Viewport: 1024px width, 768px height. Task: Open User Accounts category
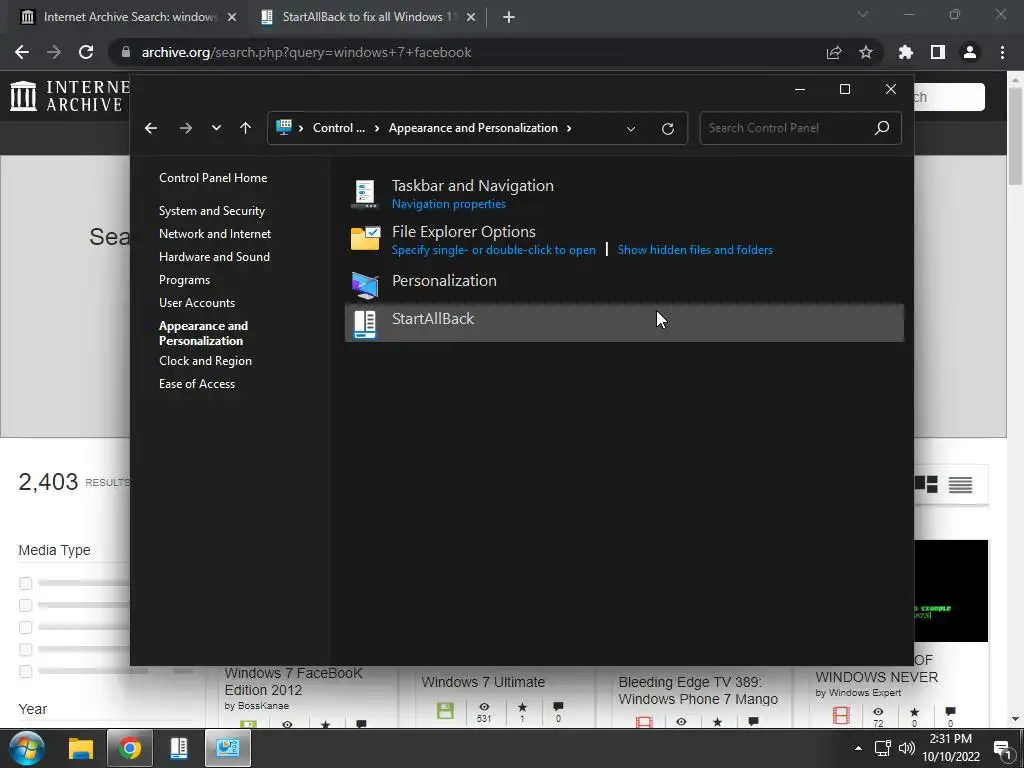coord(197,302)
